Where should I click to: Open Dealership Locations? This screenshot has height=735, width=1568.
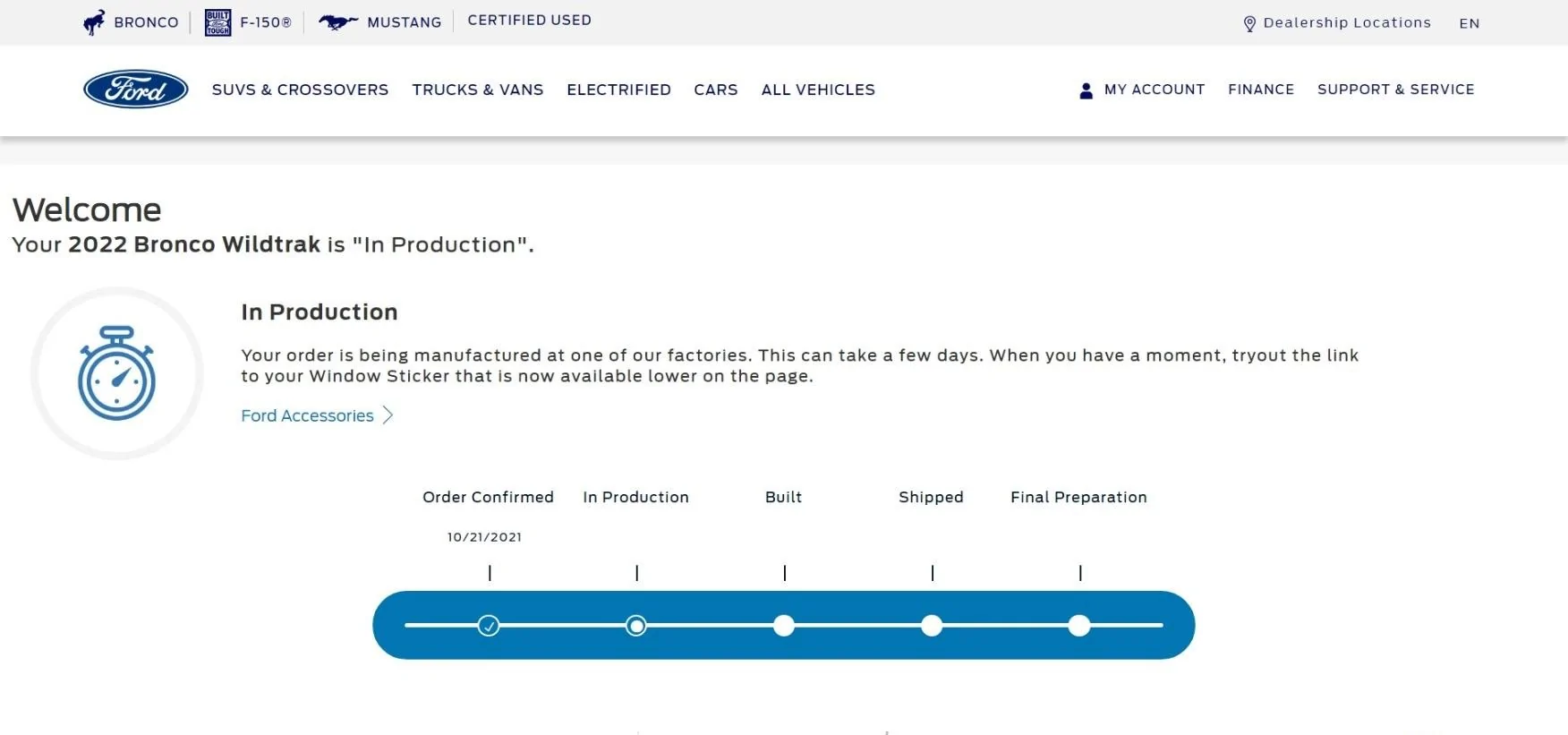[x=1347, y=23]
